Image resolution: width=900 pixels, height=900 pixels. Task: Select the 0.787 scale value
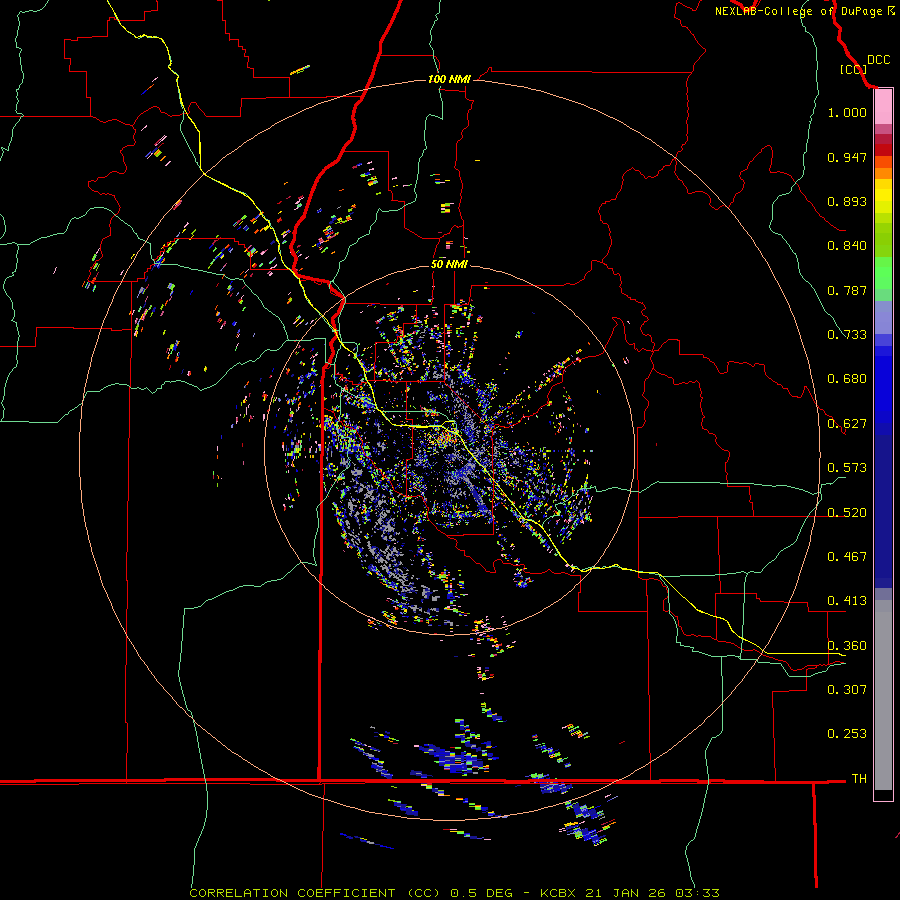(x=847, y=290)
